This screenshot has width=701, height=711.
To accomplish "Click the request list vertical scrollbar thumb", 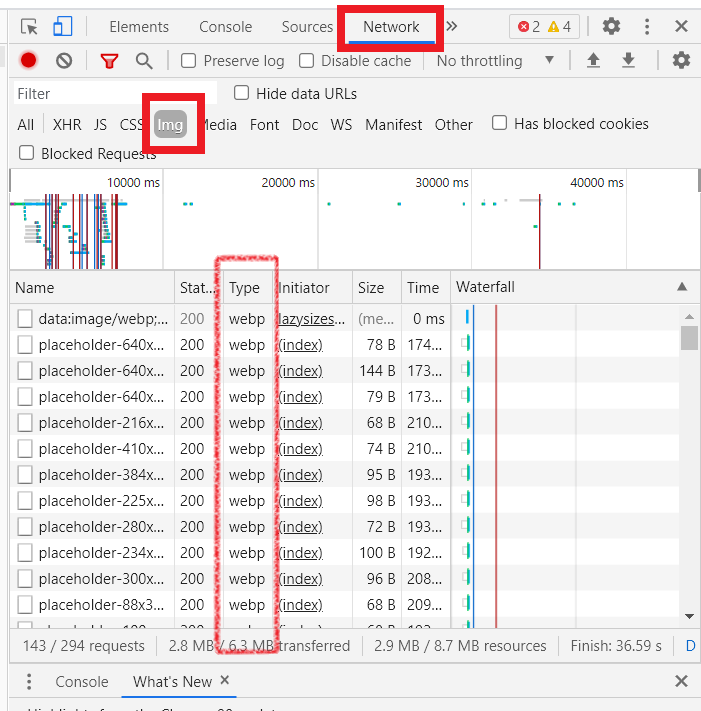I will (x=689, y=338).
